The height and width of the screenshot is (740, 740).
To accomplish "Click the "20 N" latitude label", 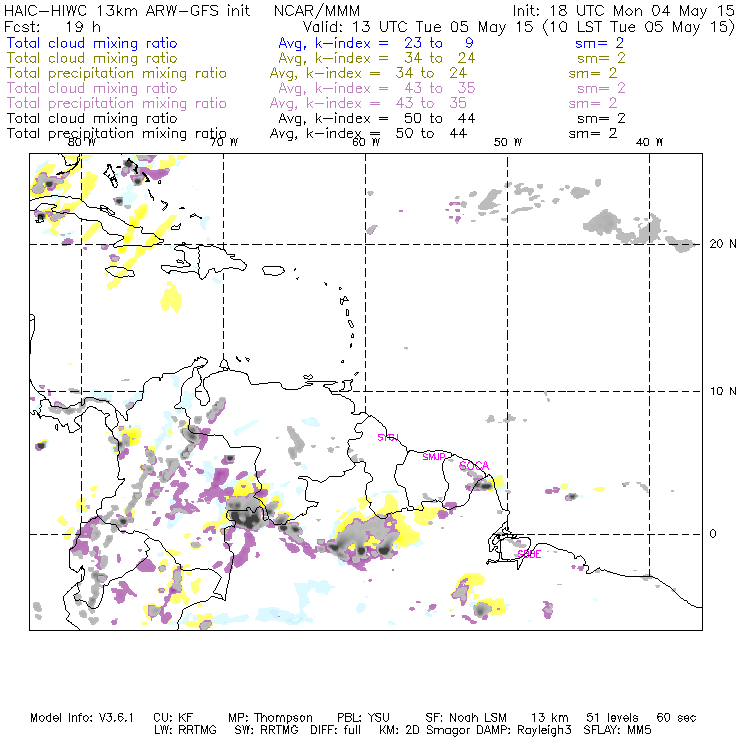I will [x=723, y=244].
